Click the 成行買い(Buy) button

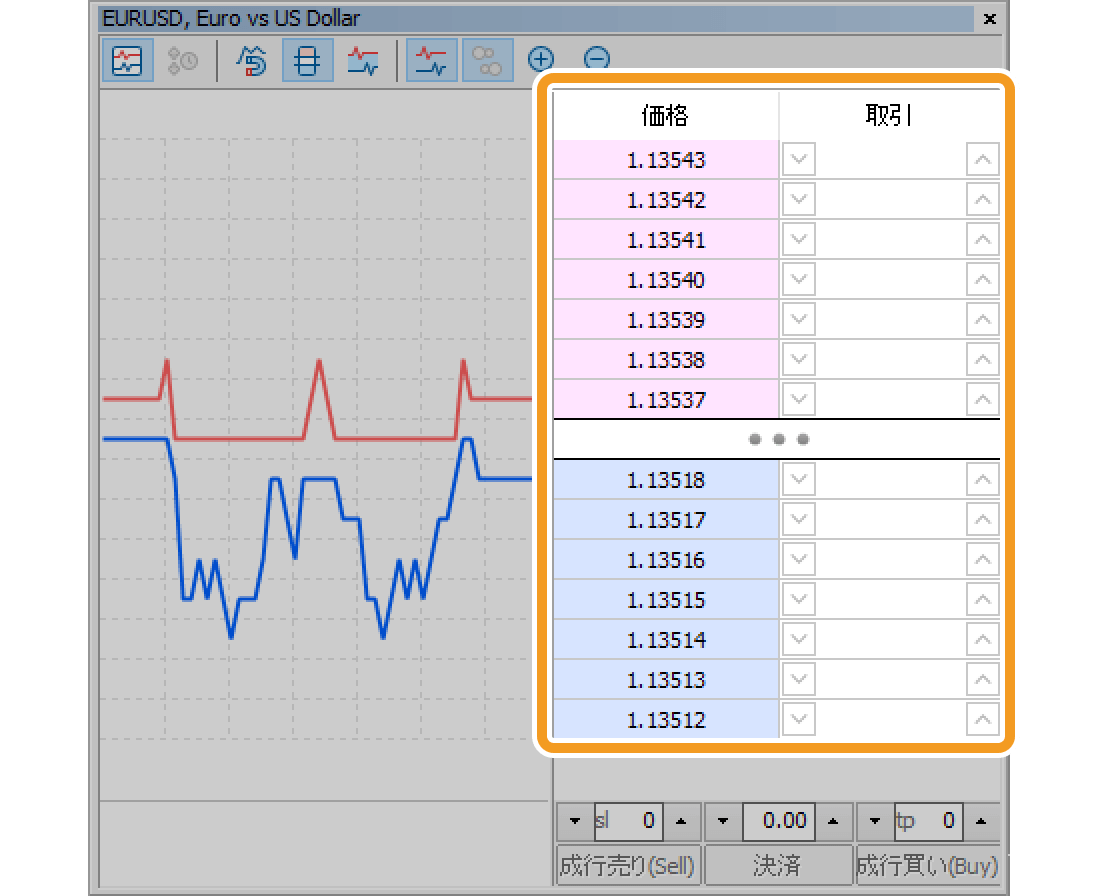(927, 865)
